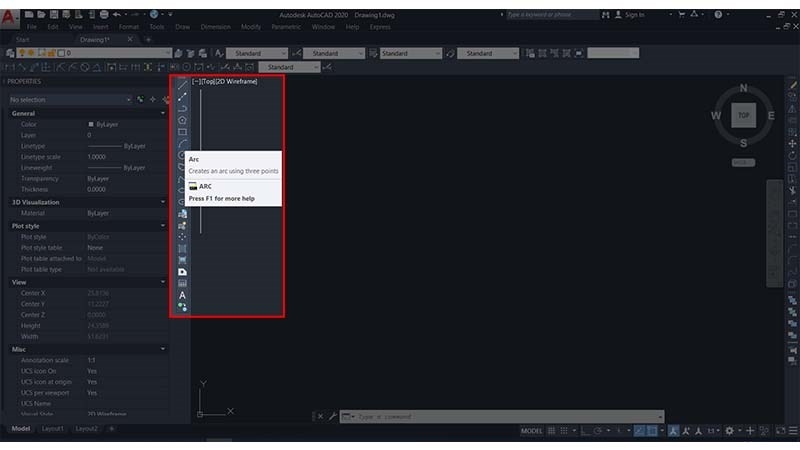This screenshot has width=800, height=450.
Task: Toggle annotation objects visibility
Action: [673, 431]
